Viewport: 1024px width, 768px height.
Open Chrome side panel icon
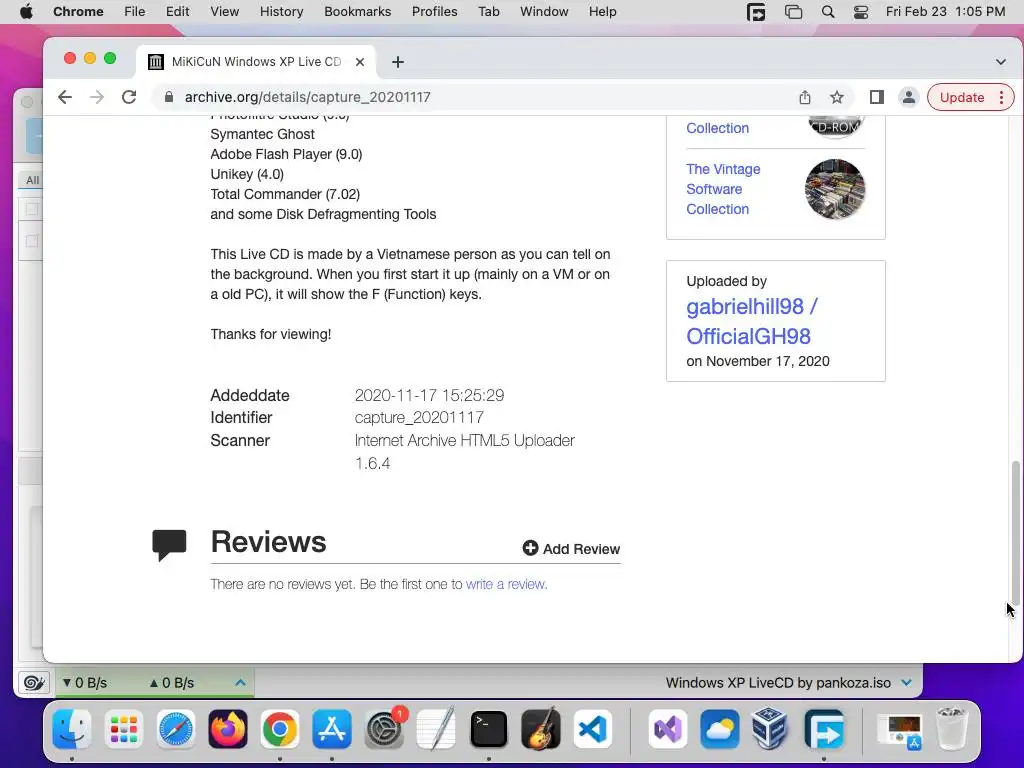coord(876,97)
